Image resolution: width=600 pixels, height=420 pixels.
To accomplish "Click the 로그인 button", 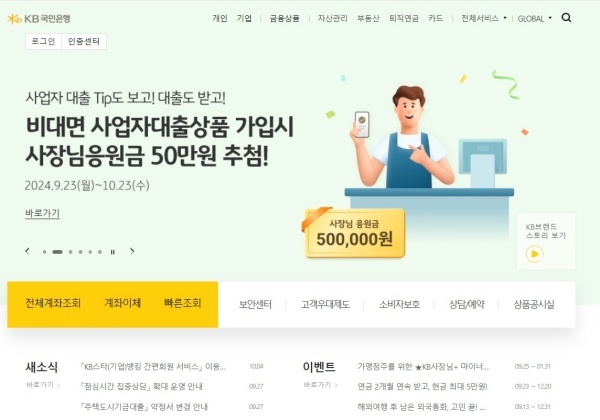I will point(43,41).
